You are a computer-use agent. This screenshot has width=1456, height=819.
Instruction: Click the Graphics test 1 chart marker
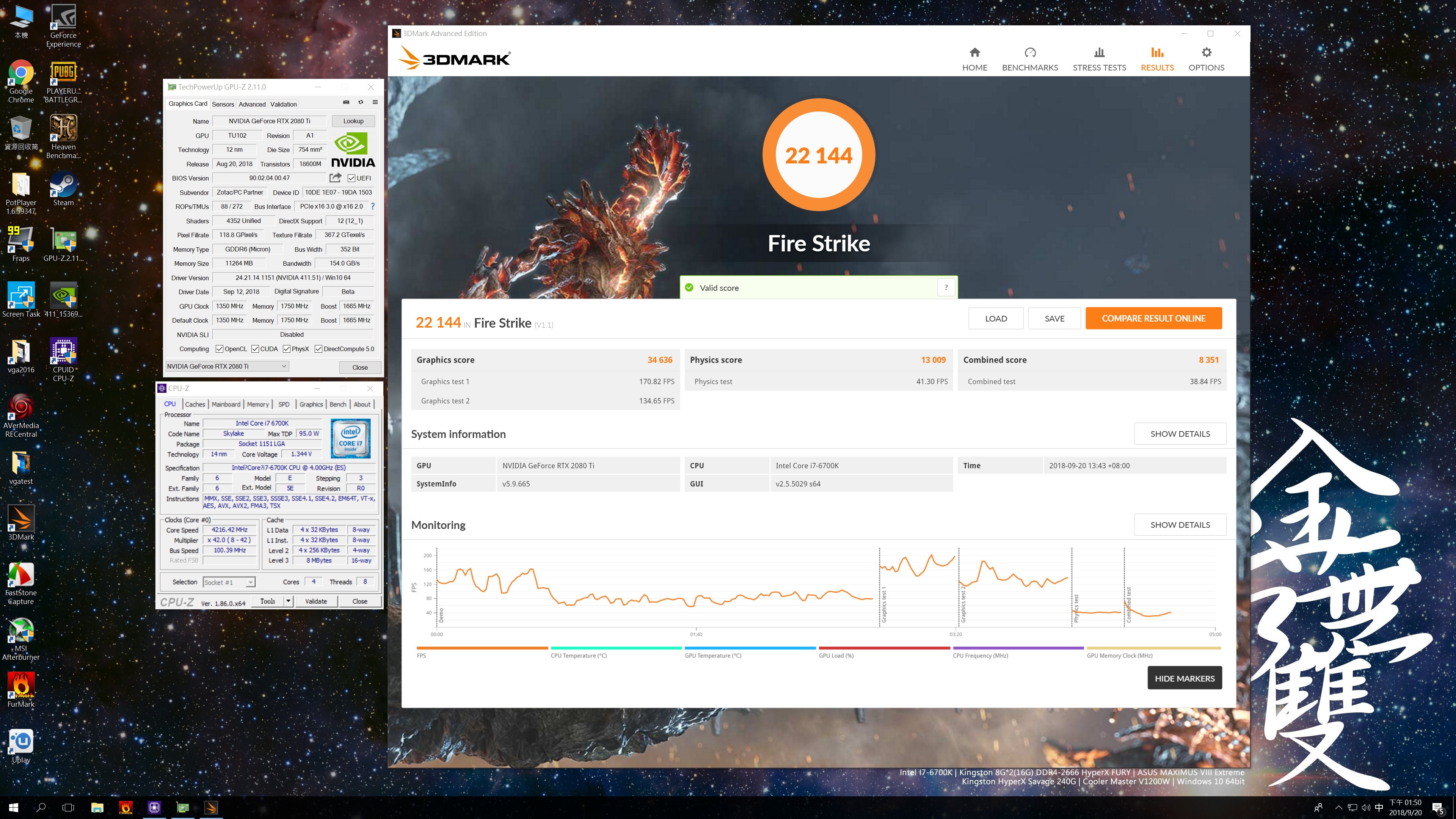[x=884, y=605]
